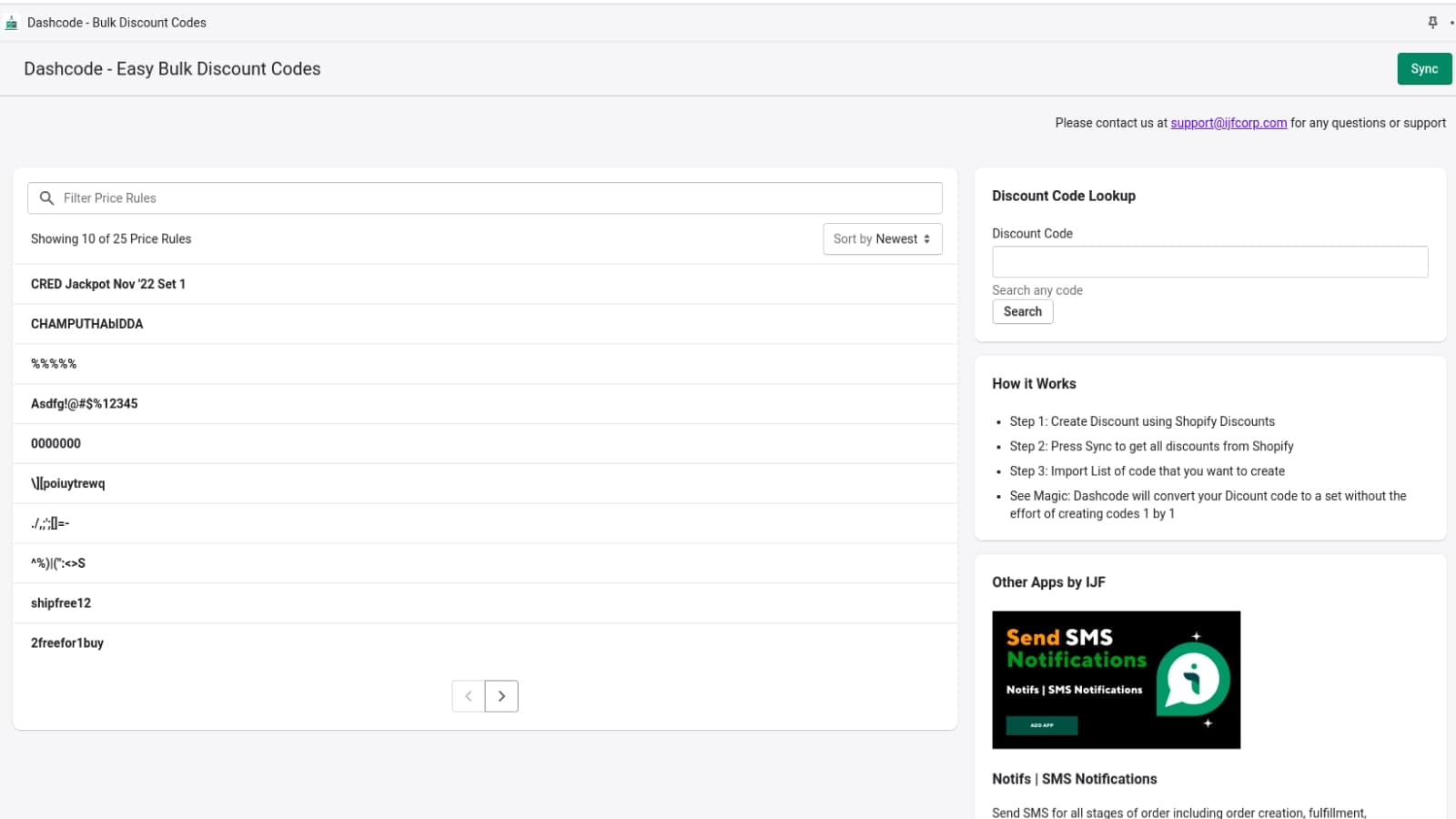Open the support@ijfcorp.com email link
The width and height of the screenshot is (1456, 819).
(x=1228, y=122)
